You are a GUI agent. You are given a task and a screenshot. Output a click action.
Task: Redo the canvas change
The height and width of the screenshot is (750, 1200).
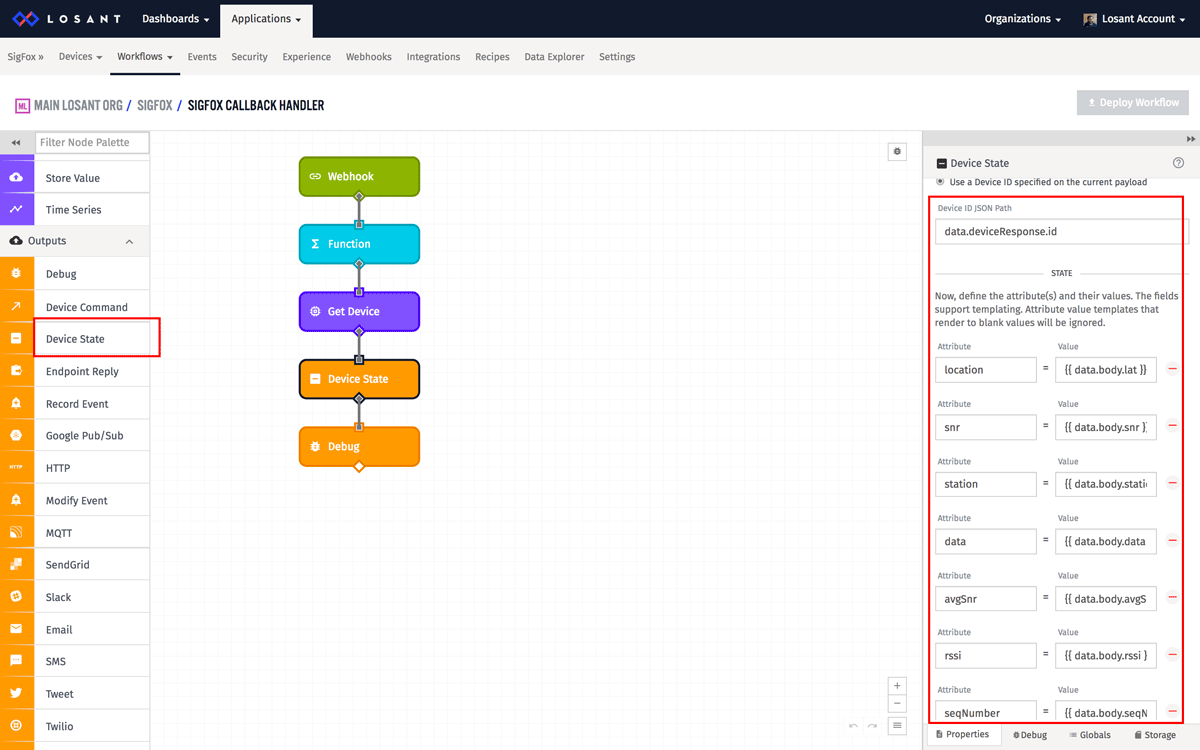872,726
